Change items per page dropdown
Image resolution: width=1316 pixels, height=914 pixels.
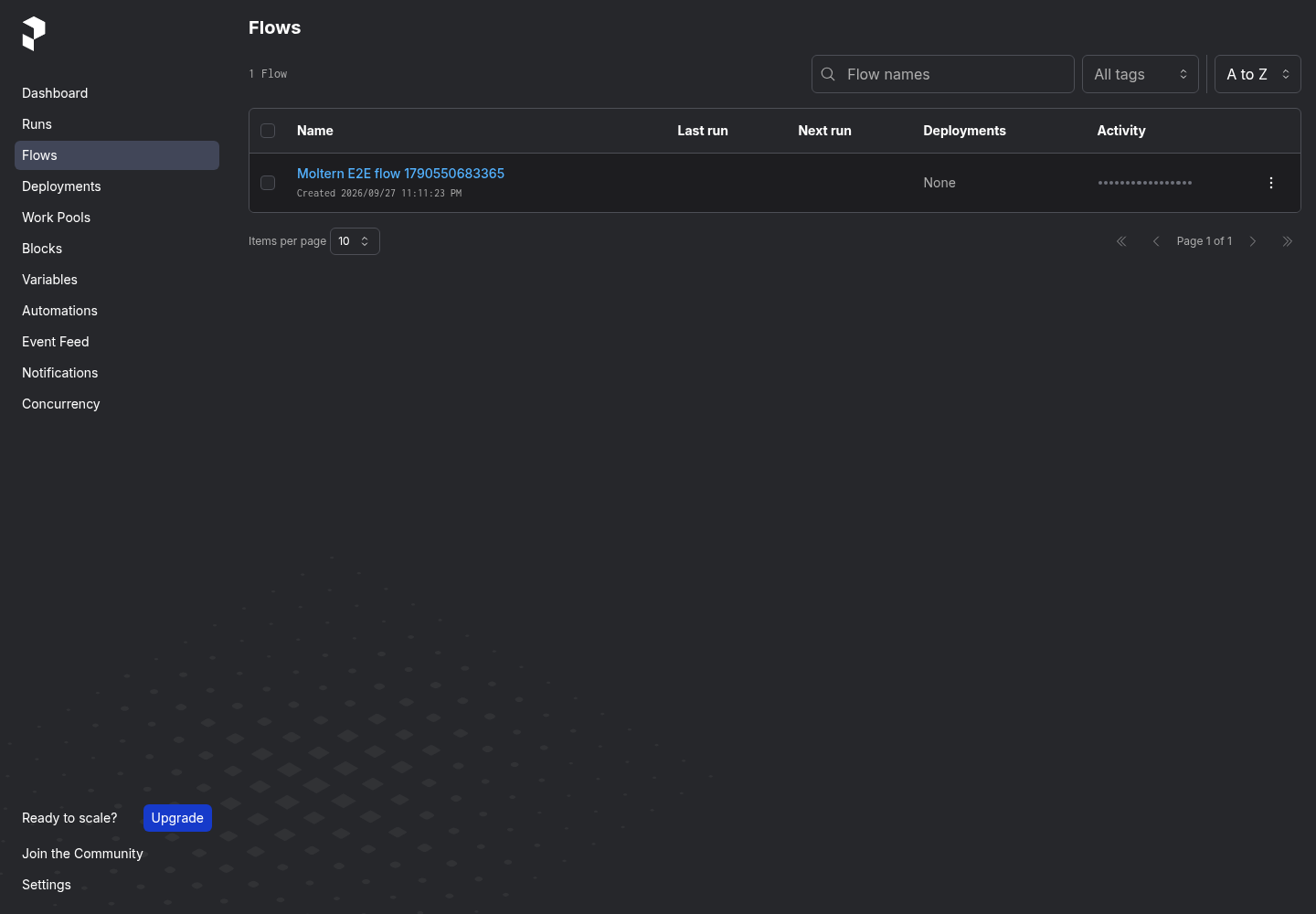[x=355, y=241]
